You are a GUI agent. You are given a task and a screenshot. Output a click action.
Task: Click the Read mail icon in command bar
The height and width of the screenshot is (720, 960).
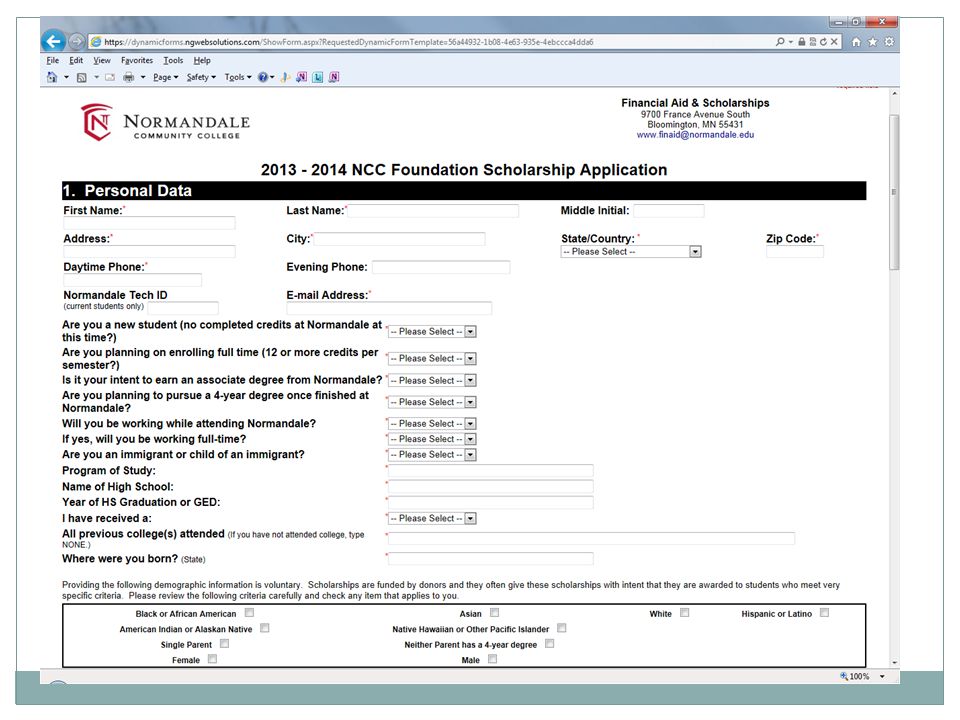pyautogui.click(x=110, y=77)
